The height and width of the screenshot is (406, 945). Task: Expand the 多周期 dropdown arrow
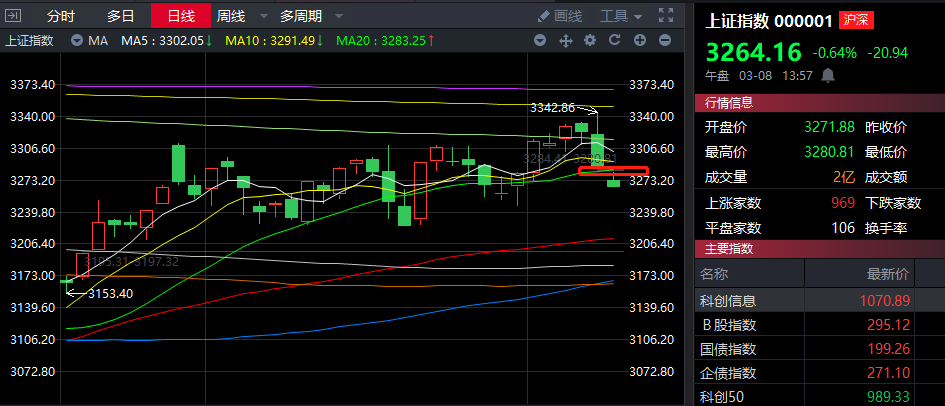point(339,16)
